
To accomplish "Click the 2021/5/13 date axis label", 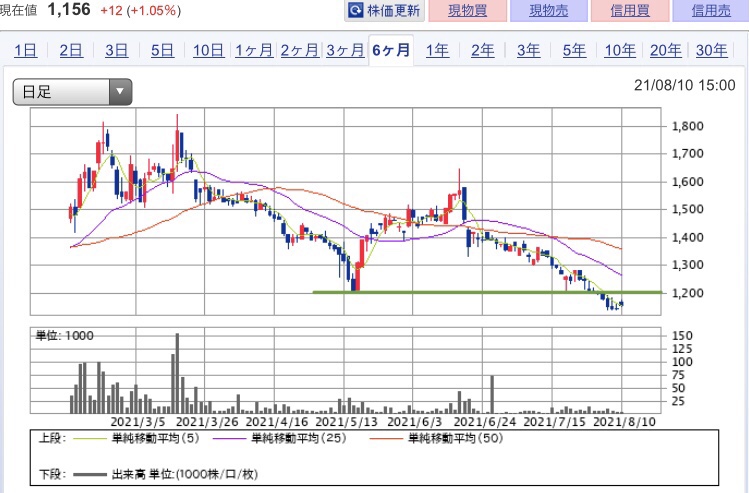I will pyautogui.click(x=346, y=422).
